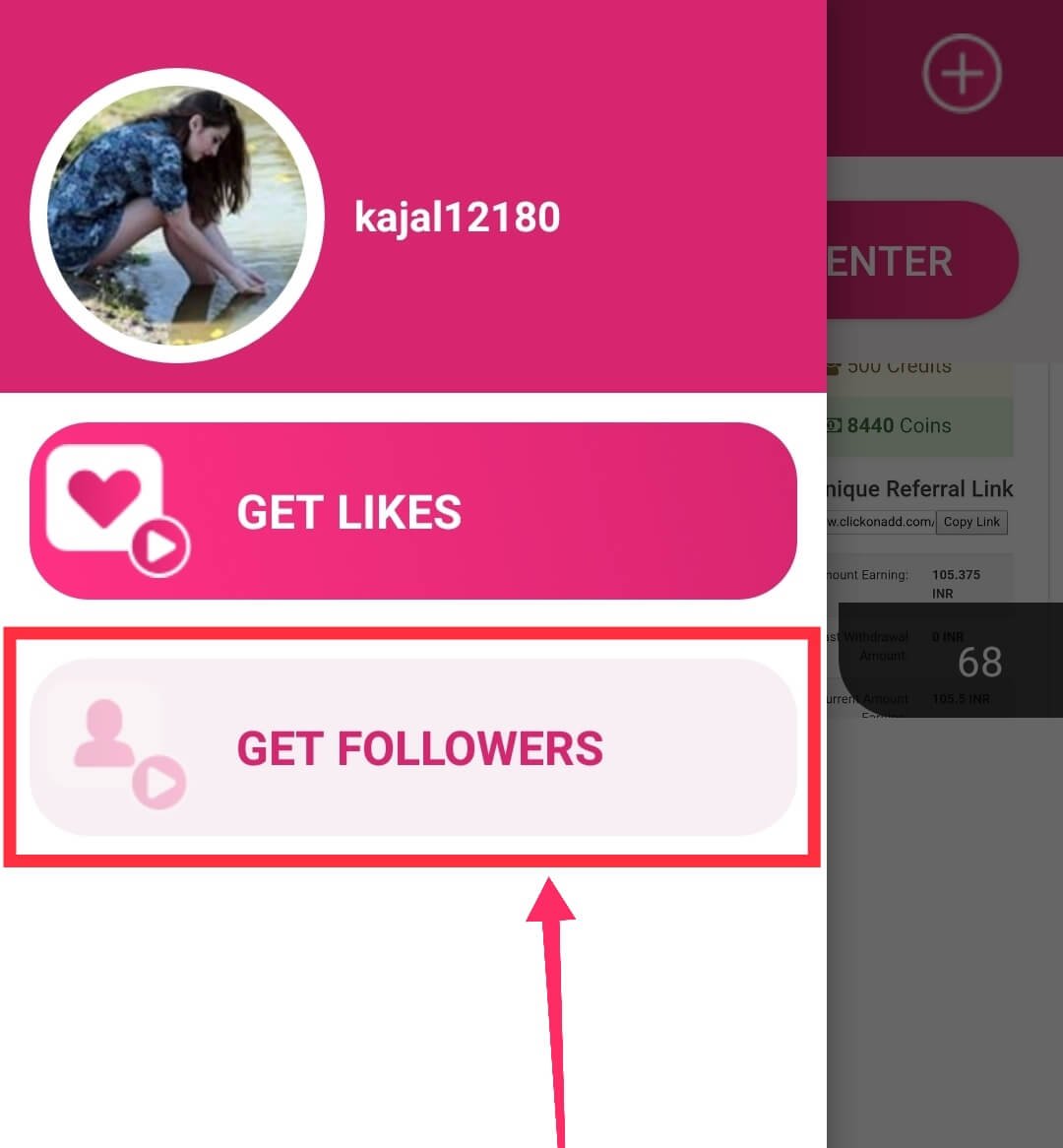Open the GET LIKES menu option

point(413,511)
